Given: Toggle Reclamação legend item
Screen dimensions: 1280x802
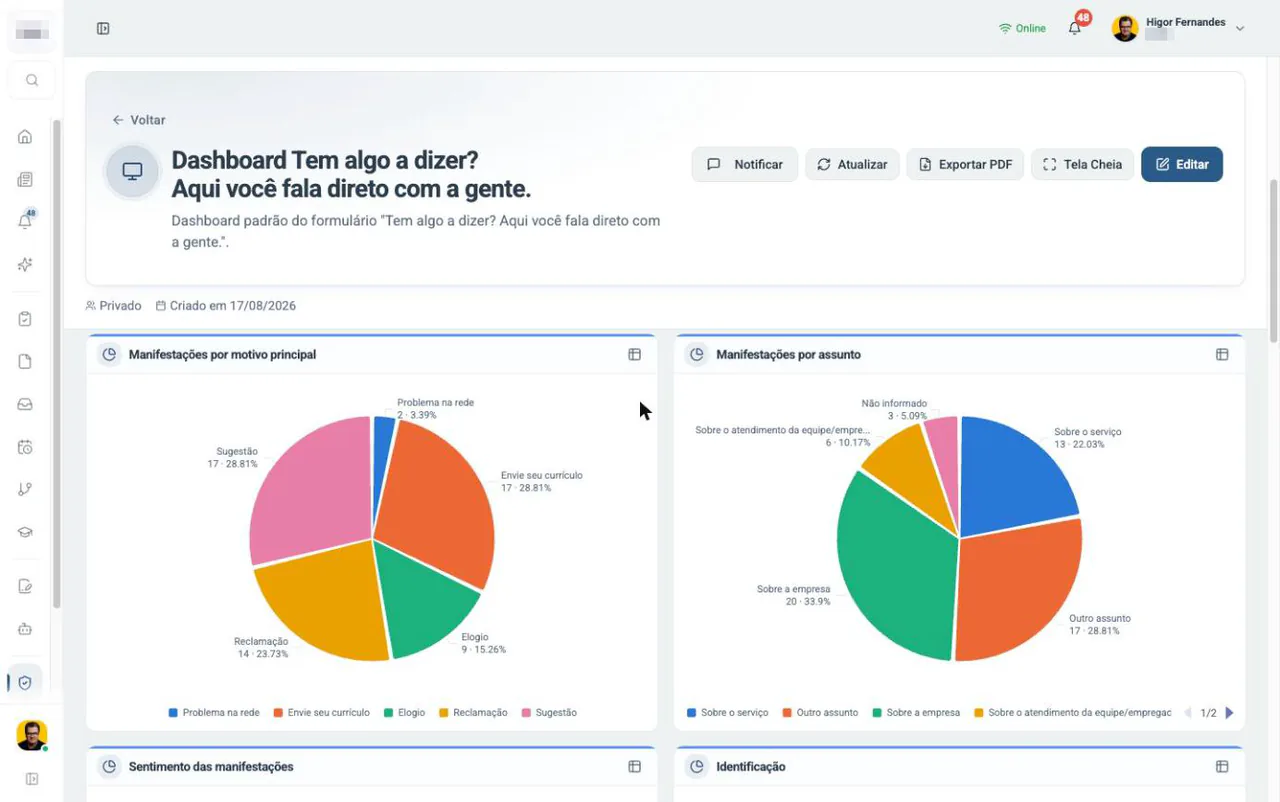Looking at the screenshot, I should click(x=473, y=713).
